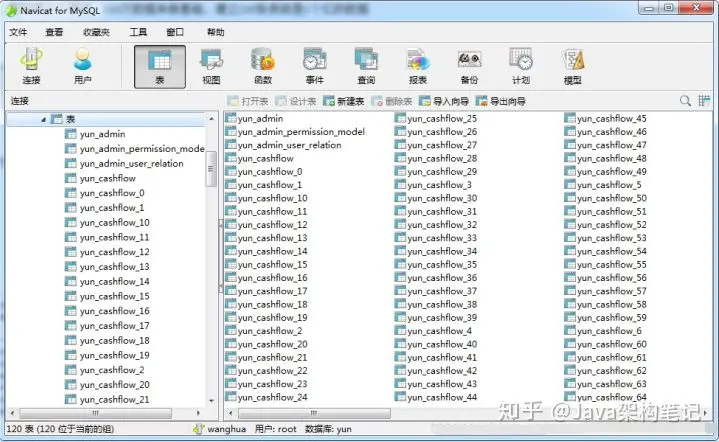Open the 收藏夹 favorites menu

coord(96,32)
